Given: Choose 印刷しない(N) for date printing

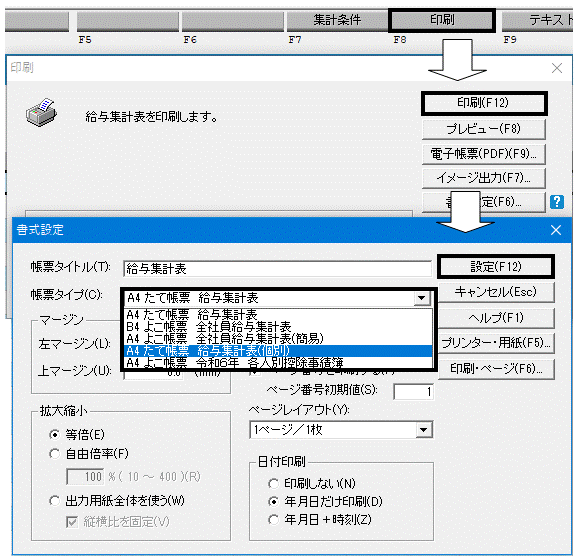Looking at the screenshot, I should click(x=273, y=483).
